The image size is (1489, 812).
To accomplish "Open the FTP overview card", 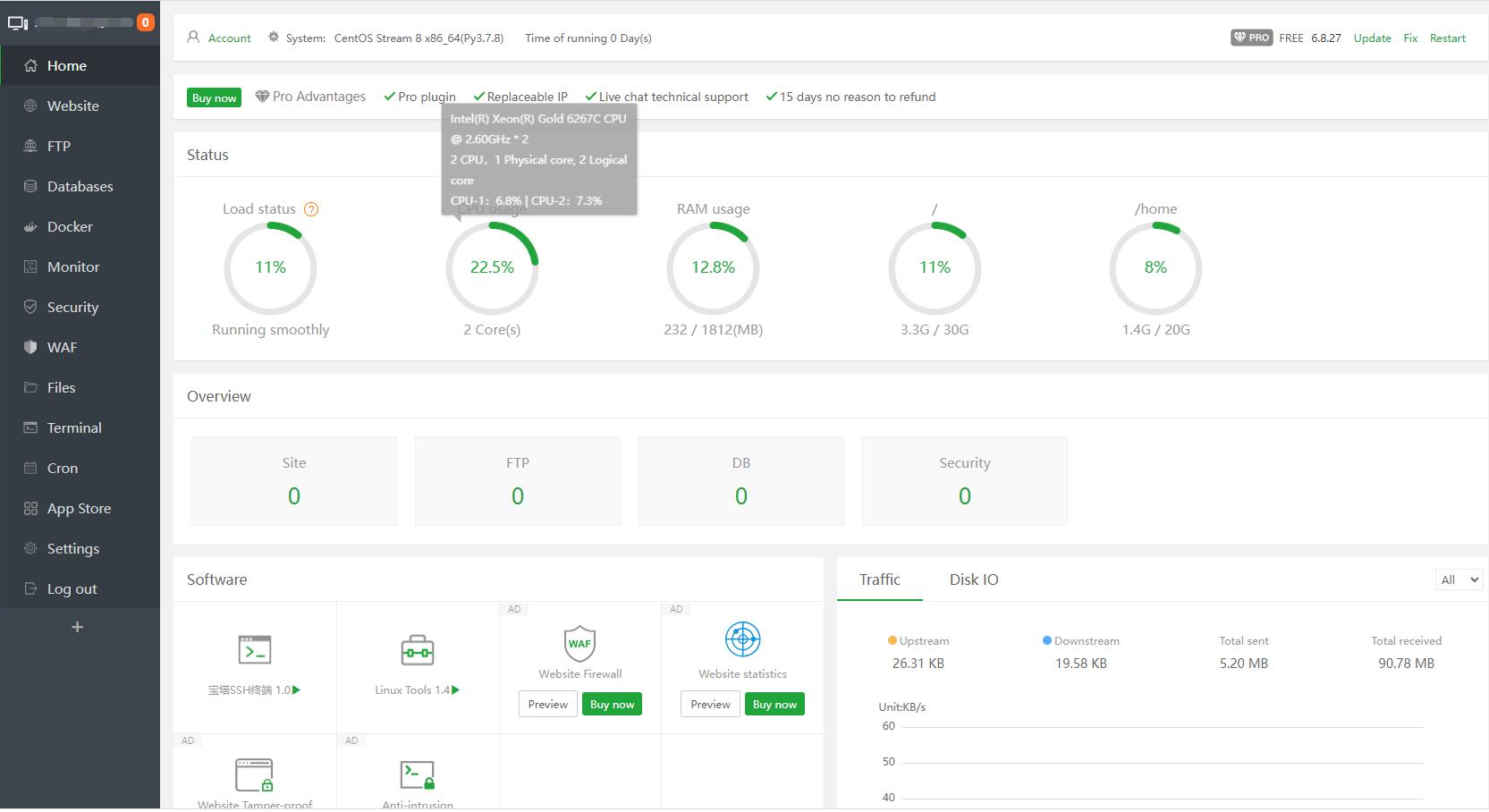I will (x=518, y=481).
